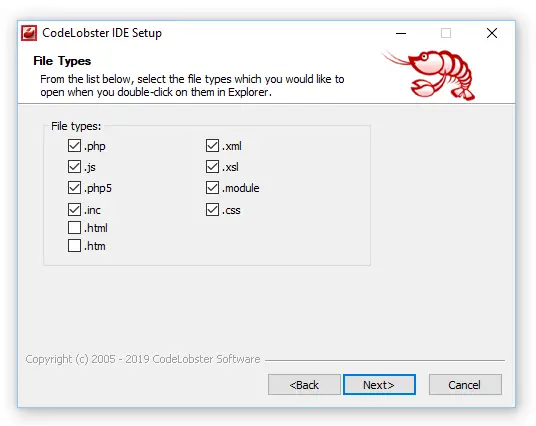Viewport: 536px width, 426px height.
Task: Cancel the CodeLobster IDE setup
Action: coord(465,385)
